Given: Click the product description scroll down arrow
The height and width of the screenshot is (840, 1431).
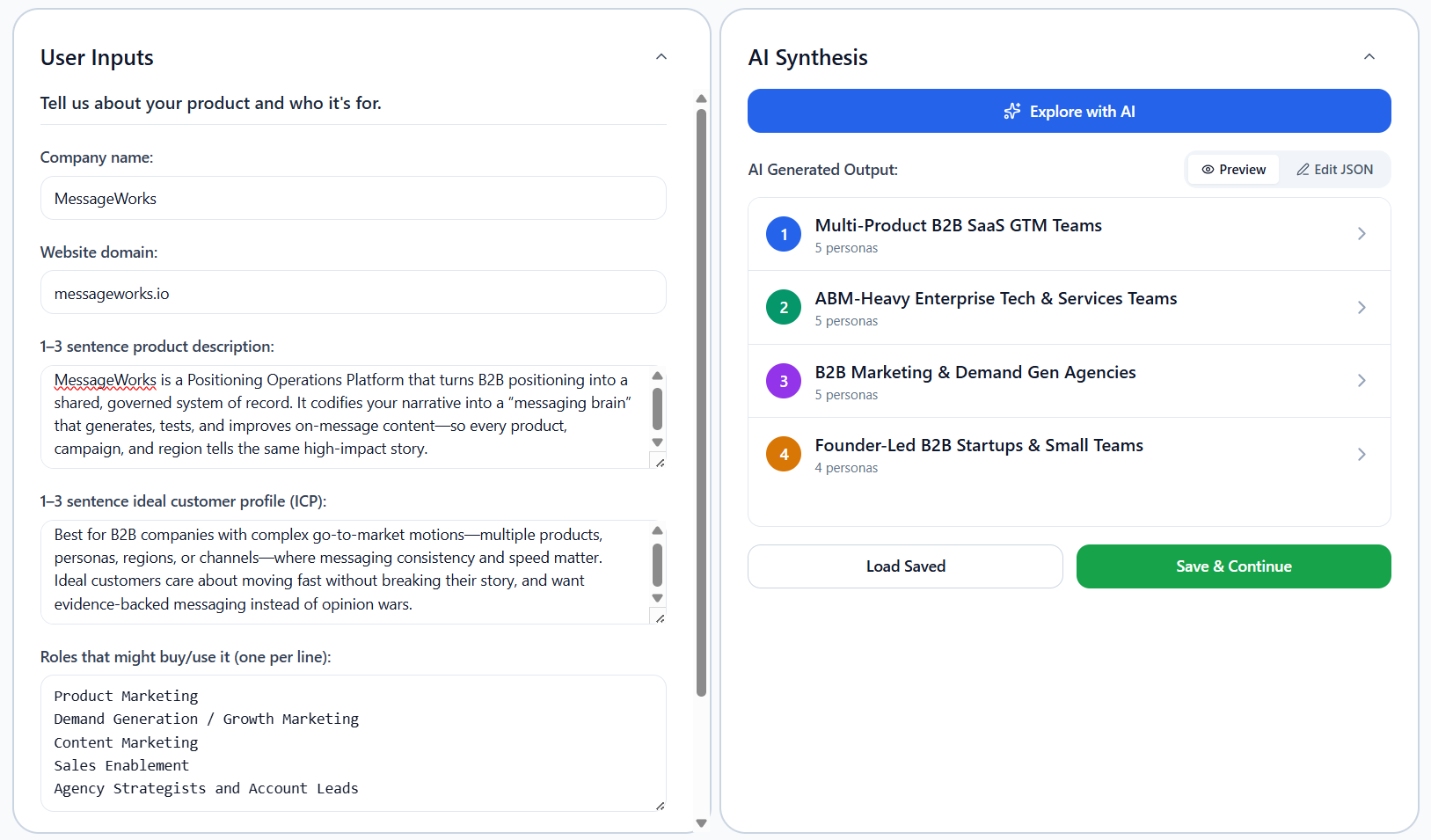Looking at the screenshot, I should pos(657,442).
